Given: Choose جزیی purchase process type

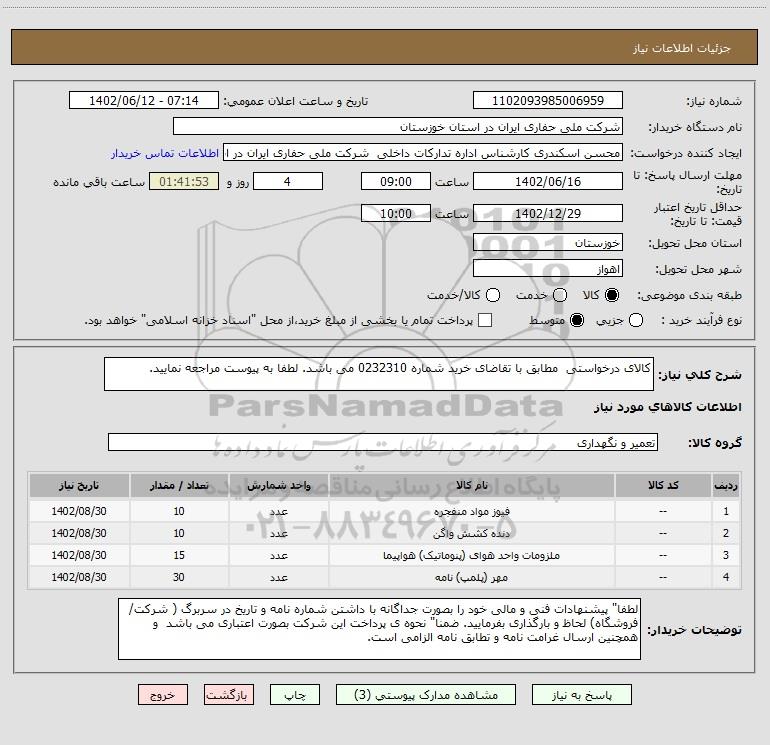Looking at the screenshot, I should pos(636,320).
